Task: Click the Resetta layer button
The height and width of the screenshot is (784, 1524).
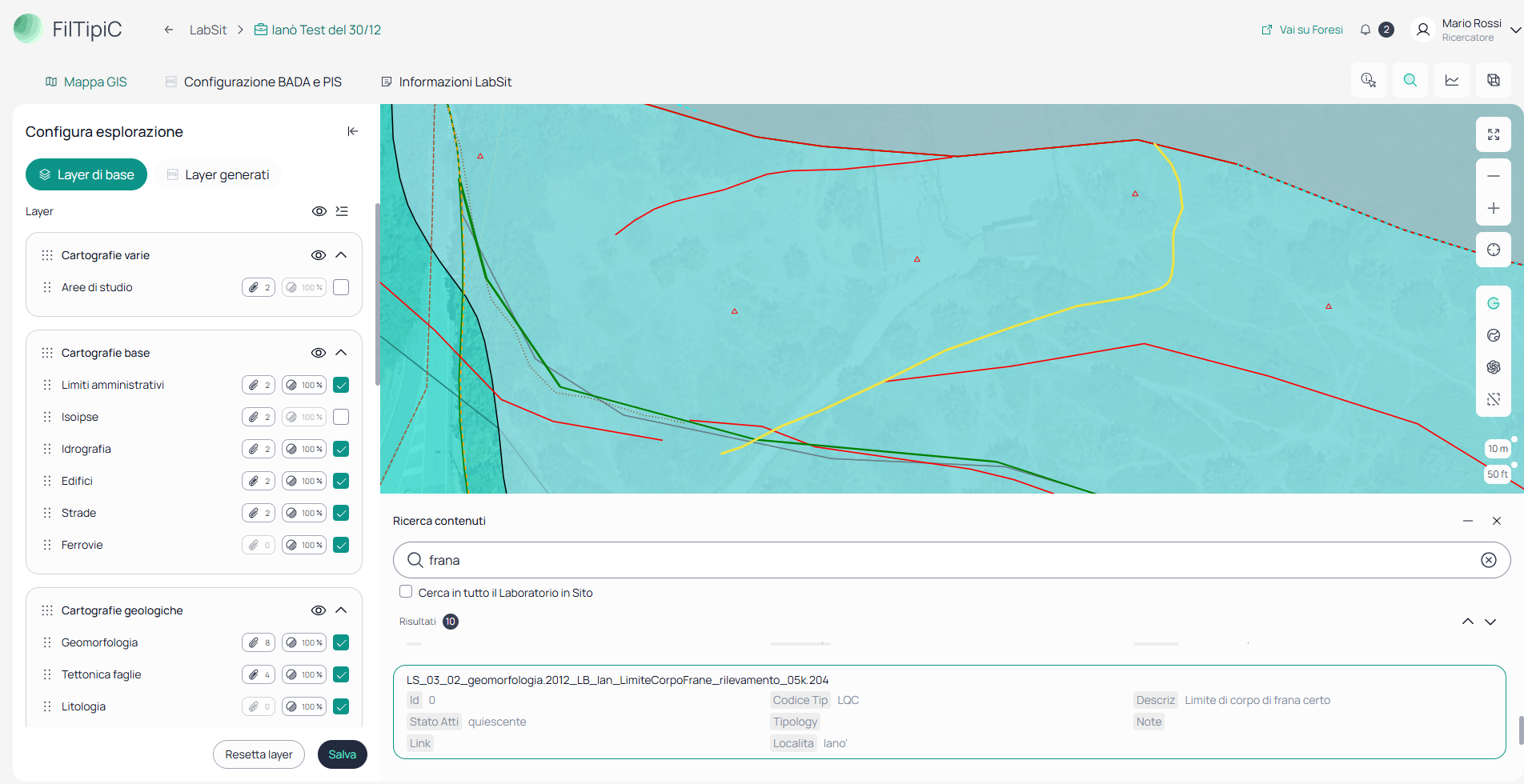Action: coord(259,754)
